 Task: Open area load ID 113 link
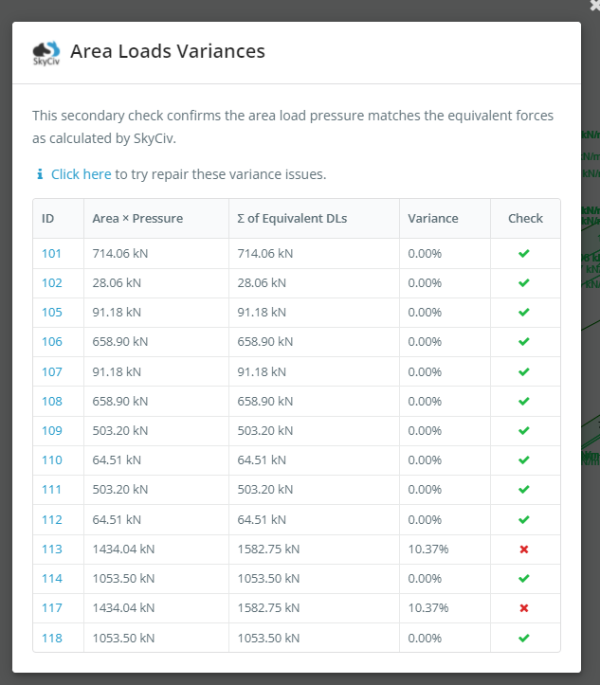pyautogui.click(x=52, y=549)
